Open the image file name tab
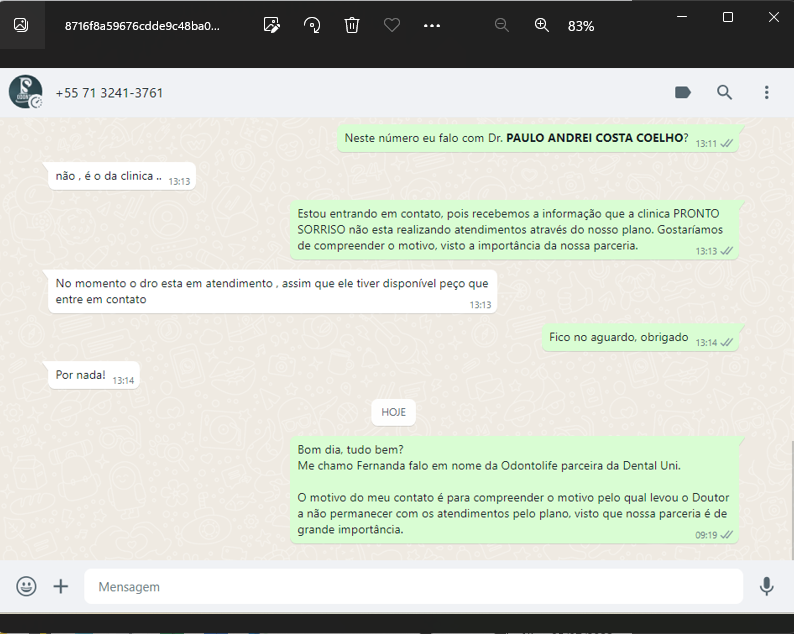This screenshot has height=634, width=794. [x=141, y=26]
